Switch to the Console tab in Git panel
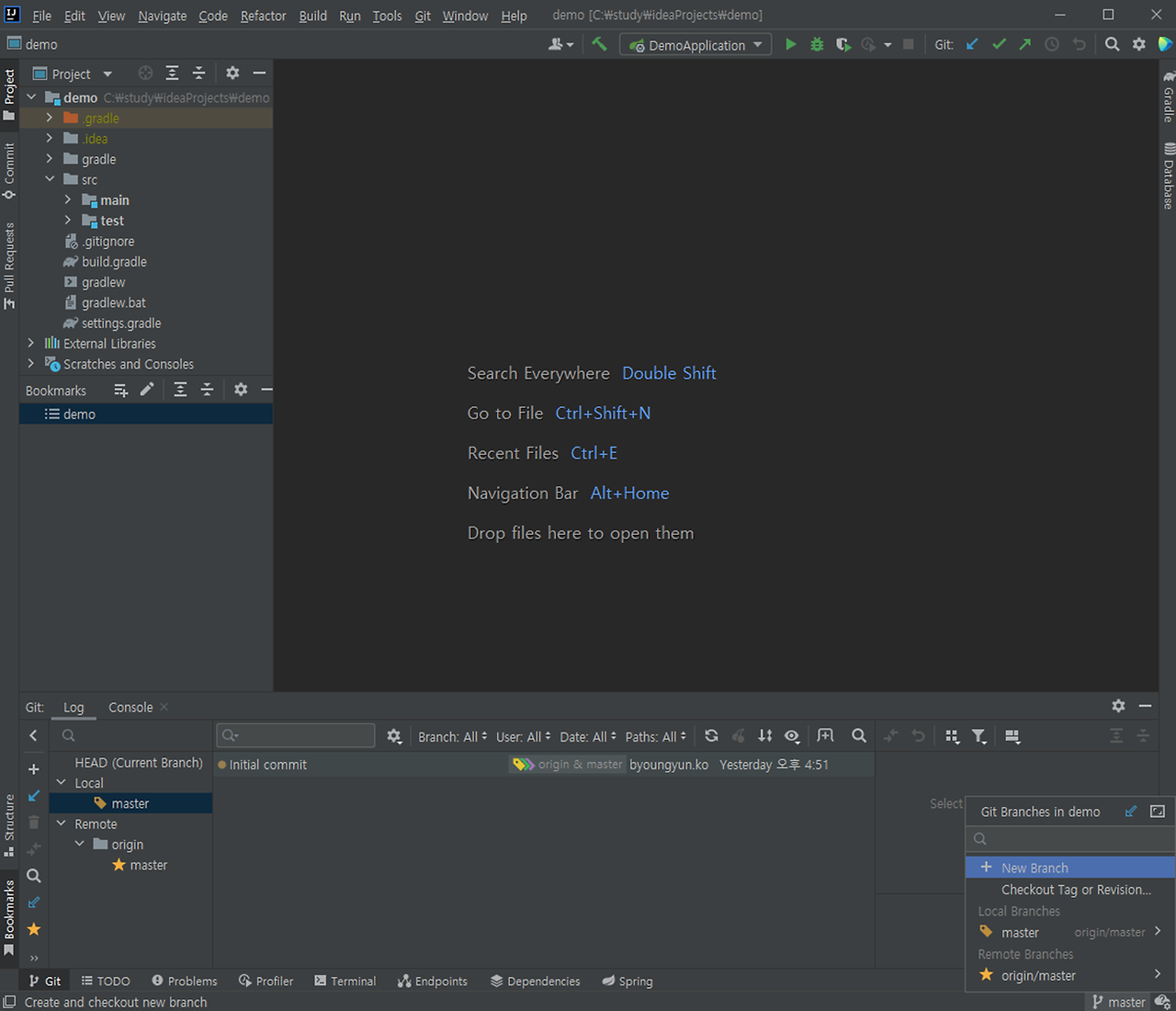The height and width of the screenshot is (1011, 1176). (x=130, y=708)
